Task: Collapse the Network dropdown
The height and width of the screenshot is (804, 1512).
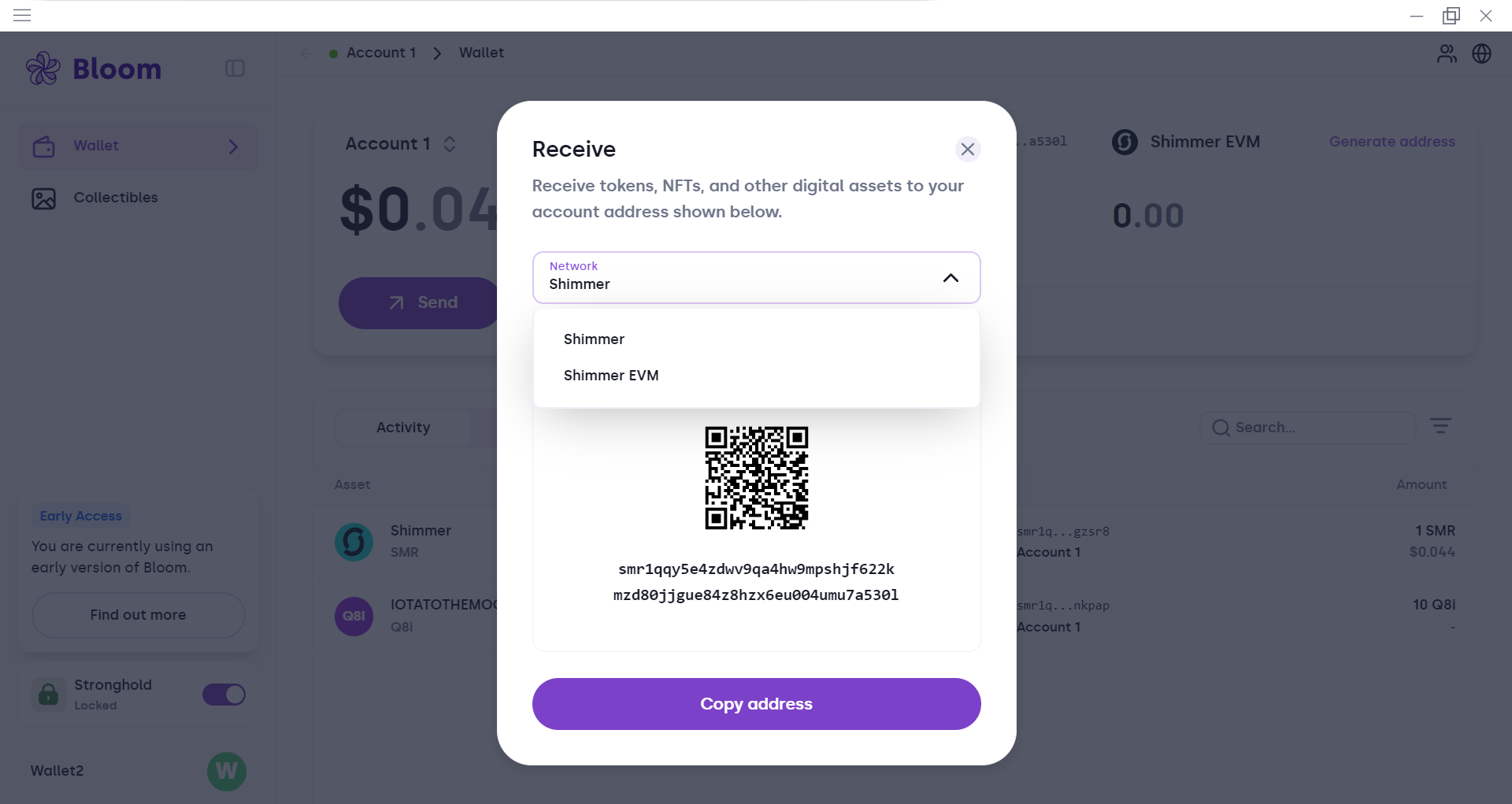Action: click(x=951, y=278)
